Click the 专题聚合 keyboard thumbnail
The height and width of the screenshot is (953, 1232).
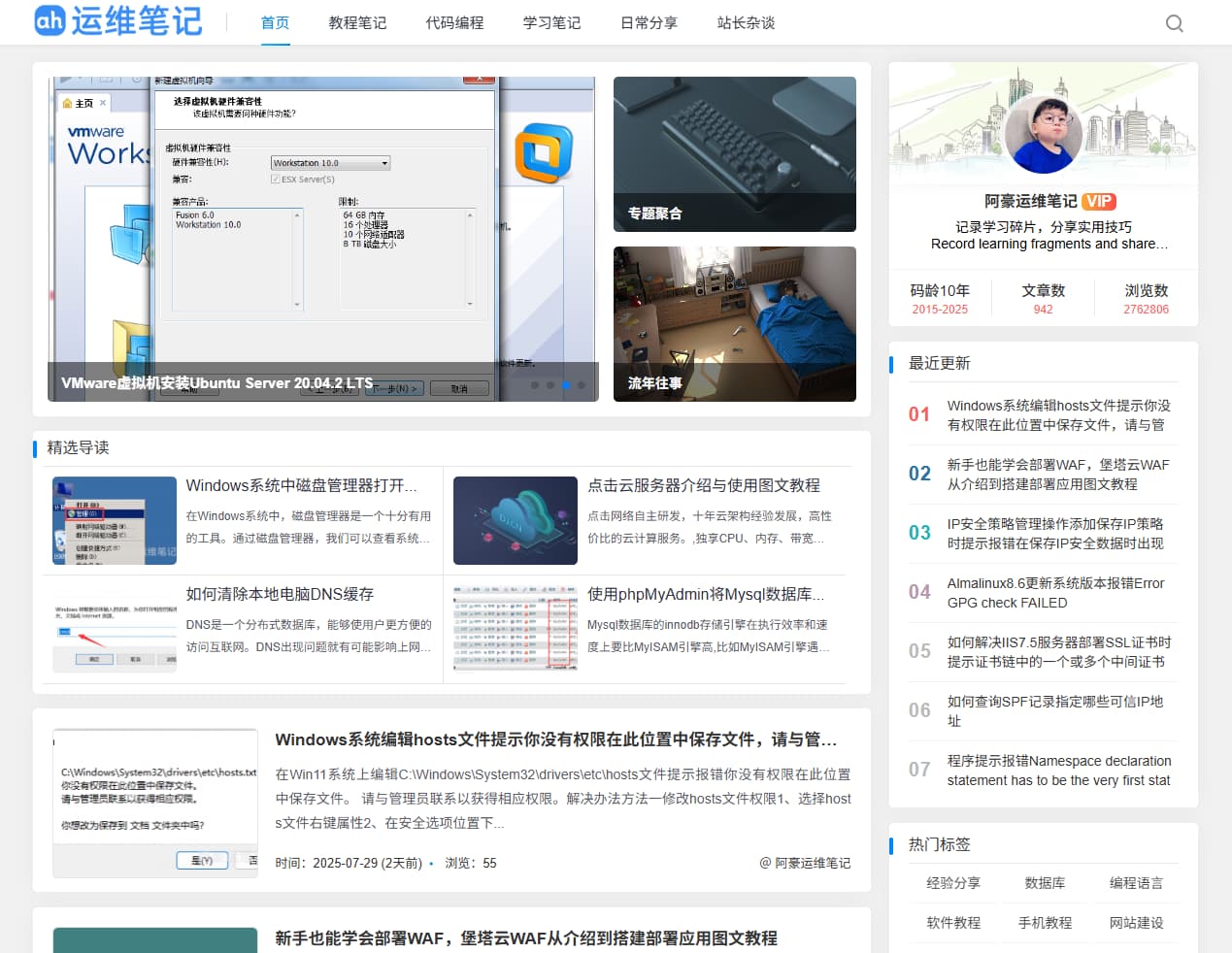click(734, 154)
